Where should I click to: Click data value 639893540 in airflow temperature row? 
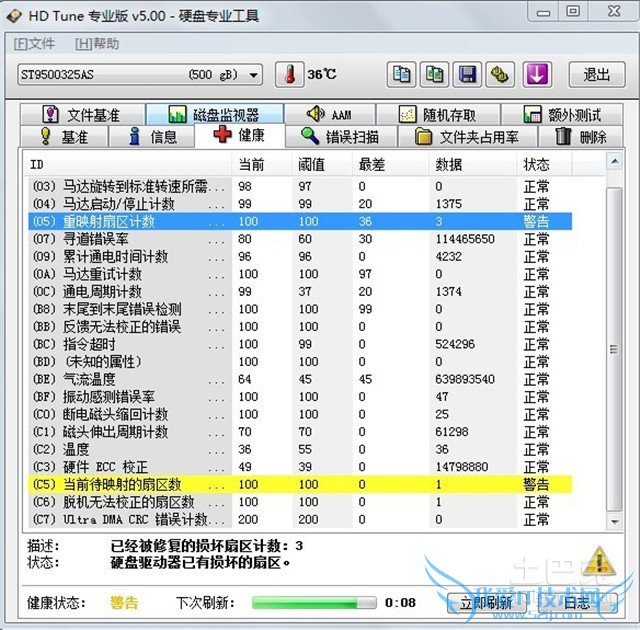pyautogui.click(x=465, y=379)
